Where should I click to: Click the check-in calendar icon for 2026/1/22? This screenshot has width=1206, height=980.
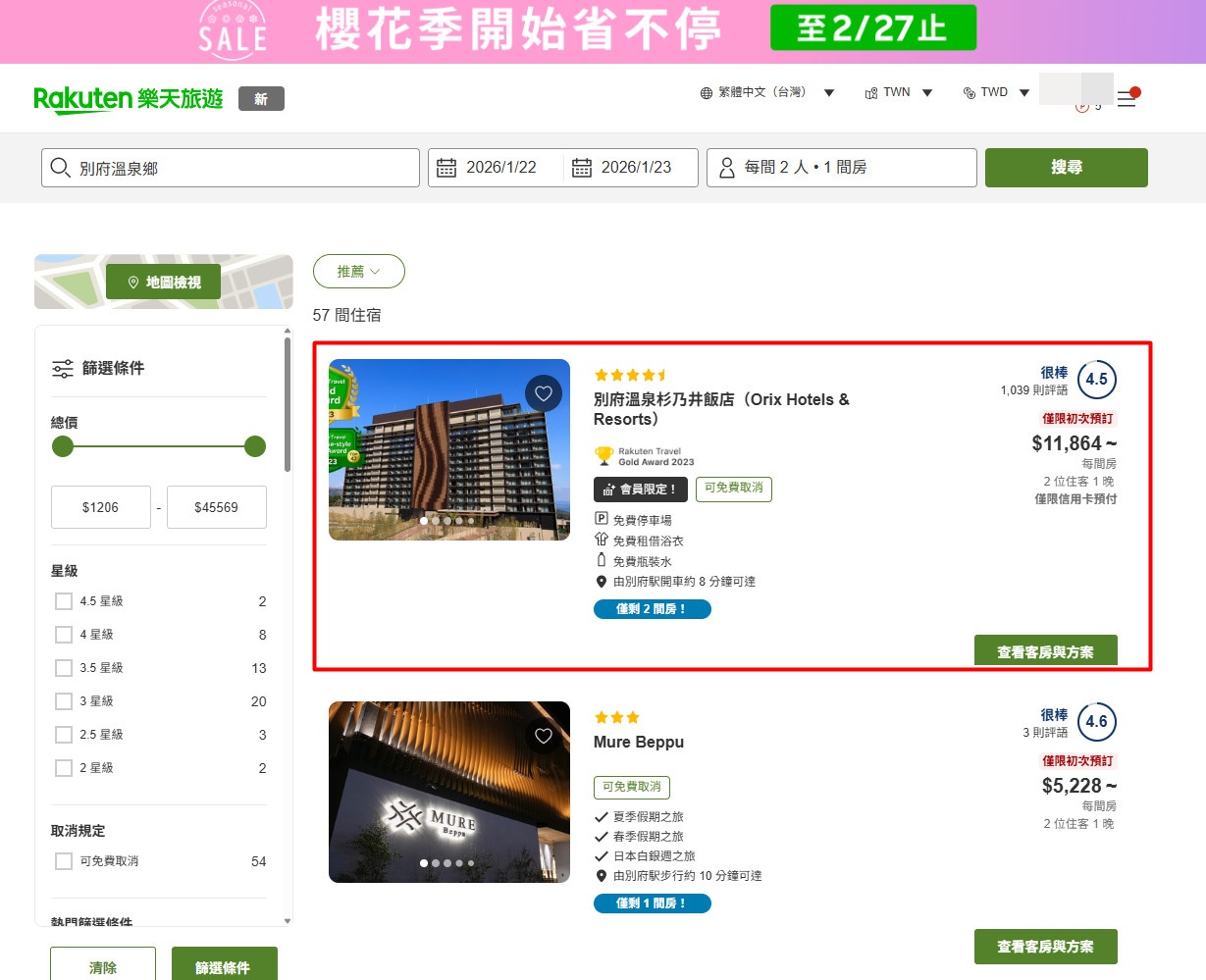[446, 168]
